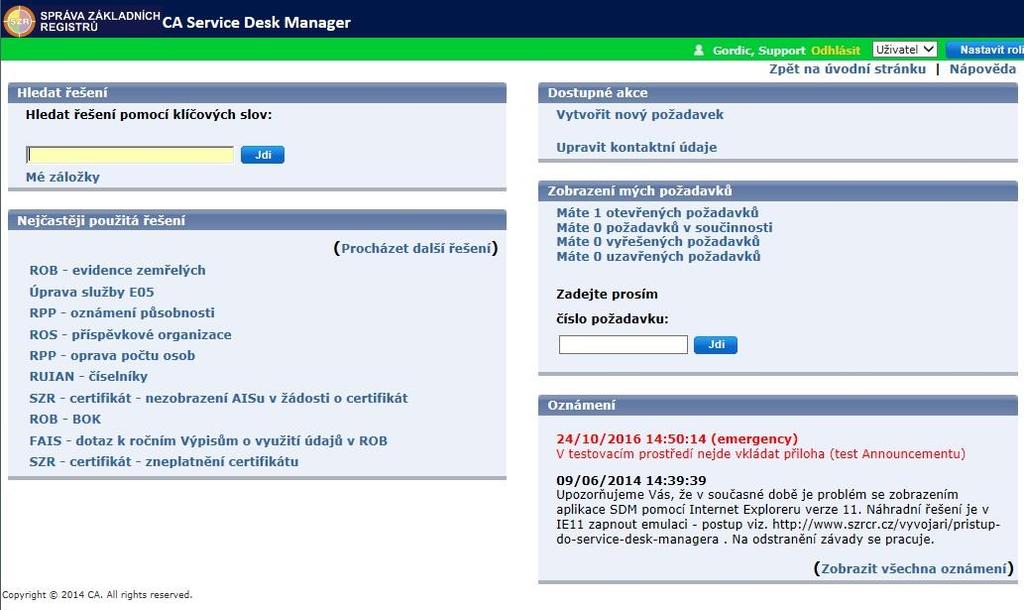This screenshot has height=610, width=1024.
Task: Open SZR certifikát zneplatnění certifikátu solution
Action: [164, 462]
